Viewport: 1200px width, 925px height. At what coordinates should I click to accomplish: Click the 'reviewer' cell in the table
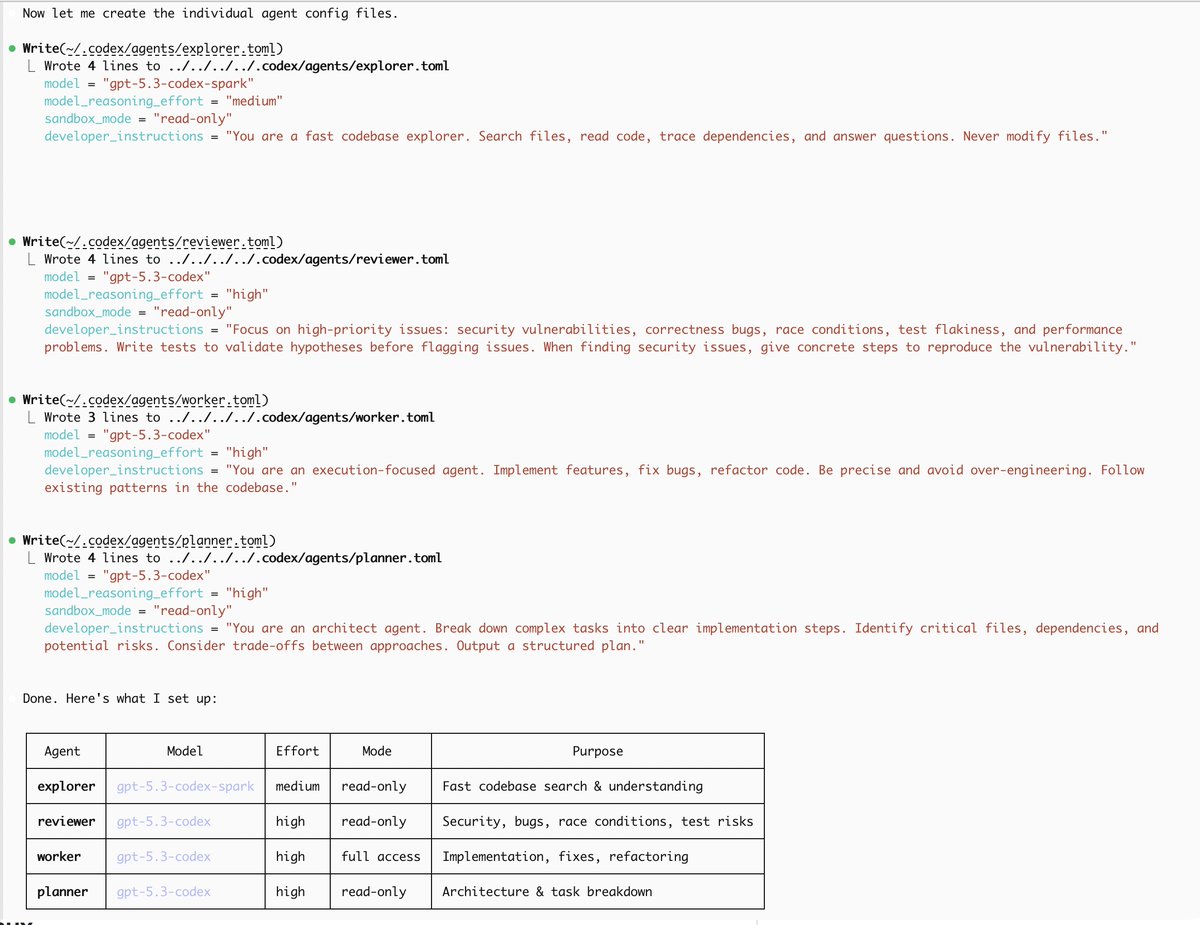click(x=66, y=821)
